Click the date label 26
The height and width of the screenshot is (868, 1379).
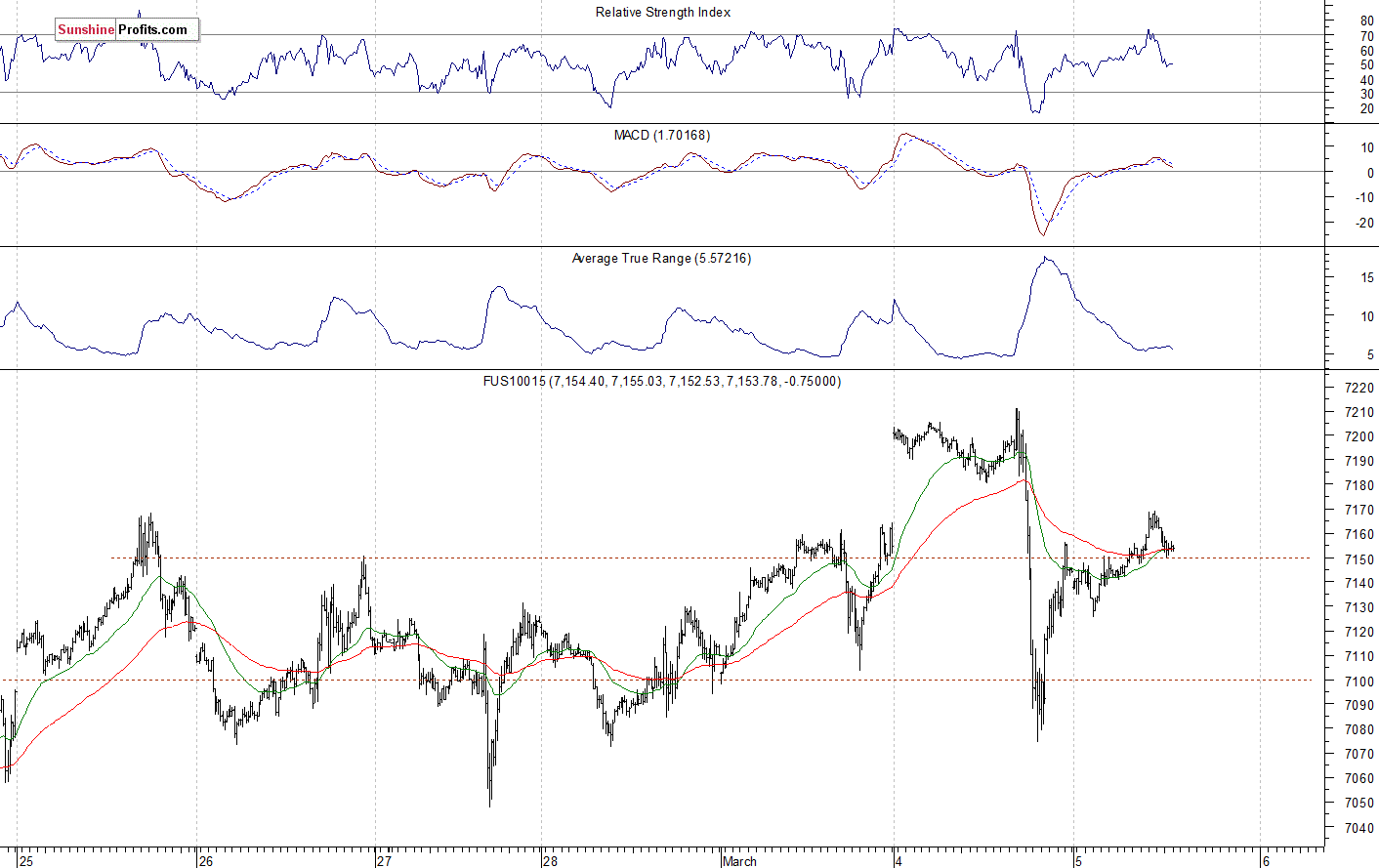[x=205, y=861]
